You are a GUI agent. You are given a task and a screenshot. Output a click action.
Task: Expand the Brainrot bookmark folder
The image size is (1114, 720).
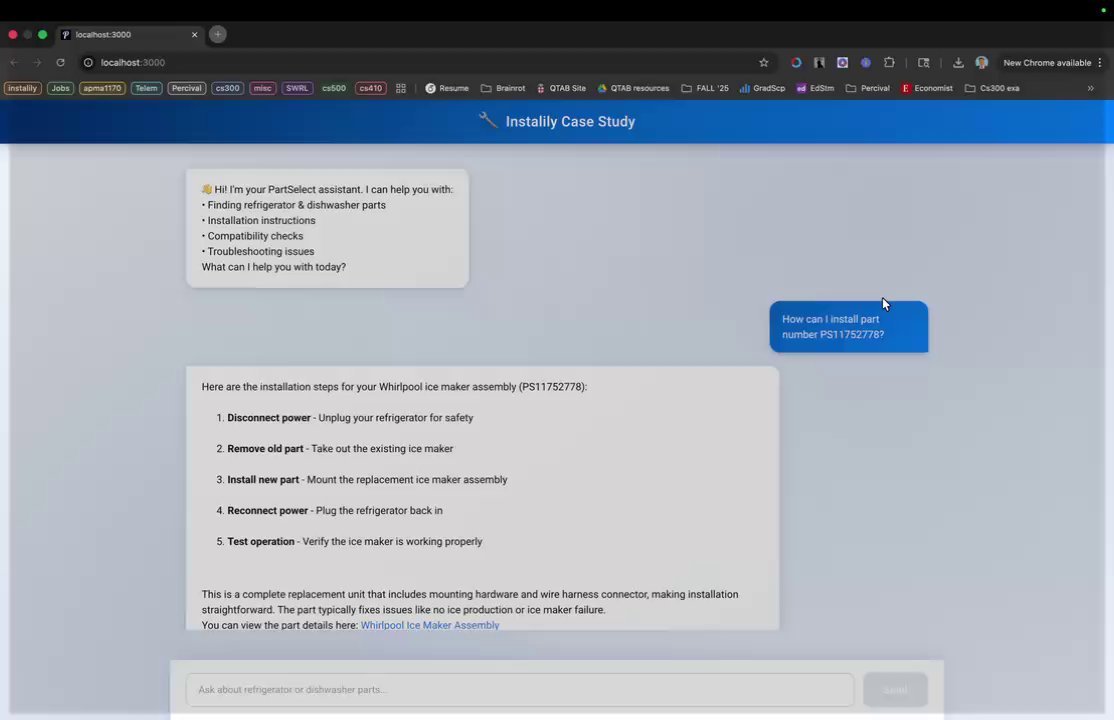click(x=503, y=88)
